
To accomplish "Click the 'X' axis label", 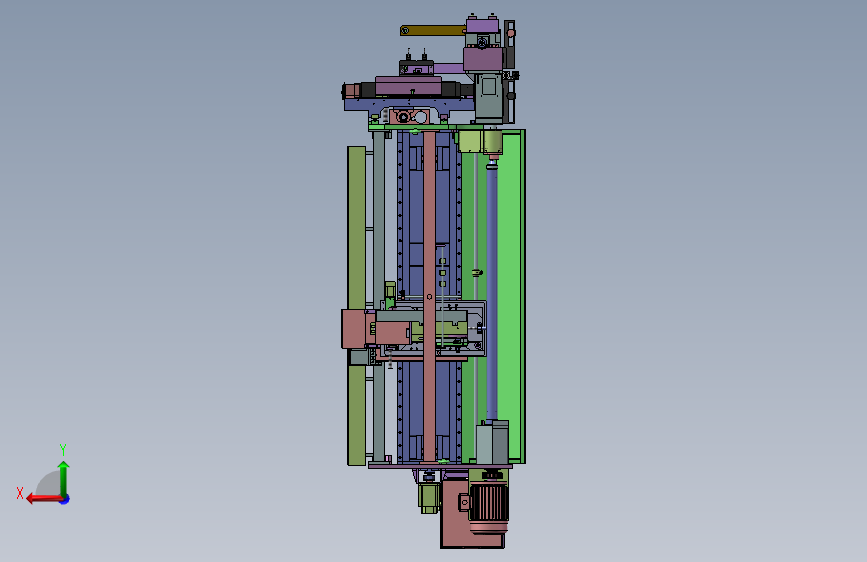I will coord(20,493).
